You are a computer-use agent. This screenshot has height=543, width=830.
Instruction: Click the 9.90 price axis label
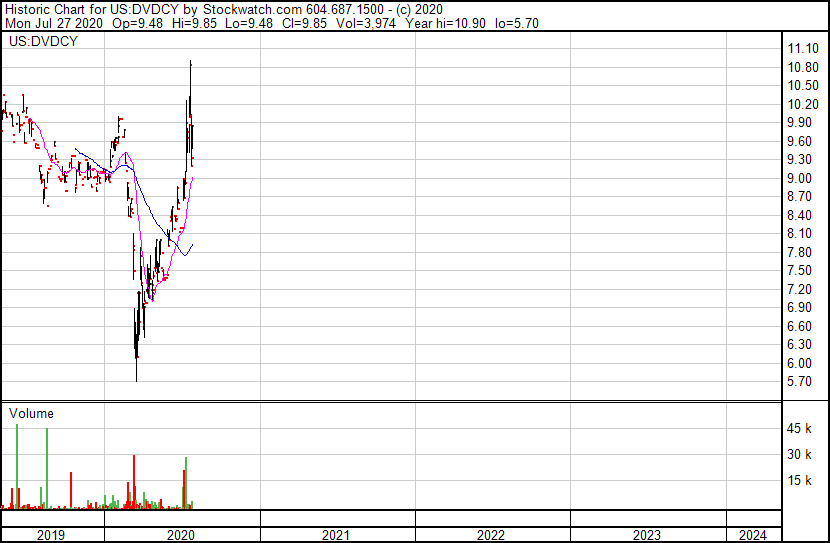[x=799, y=122]
